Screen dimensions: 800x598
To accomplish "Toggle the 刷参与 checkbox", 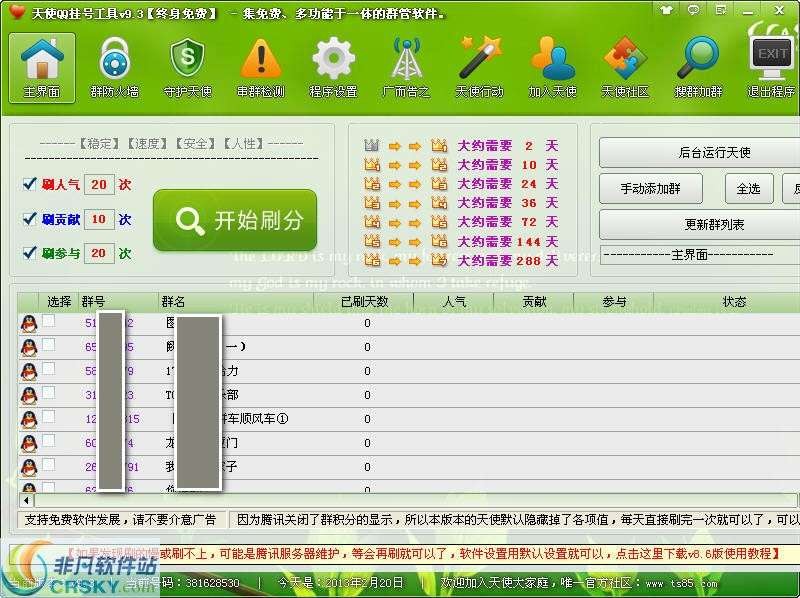I will pos(30,253).
